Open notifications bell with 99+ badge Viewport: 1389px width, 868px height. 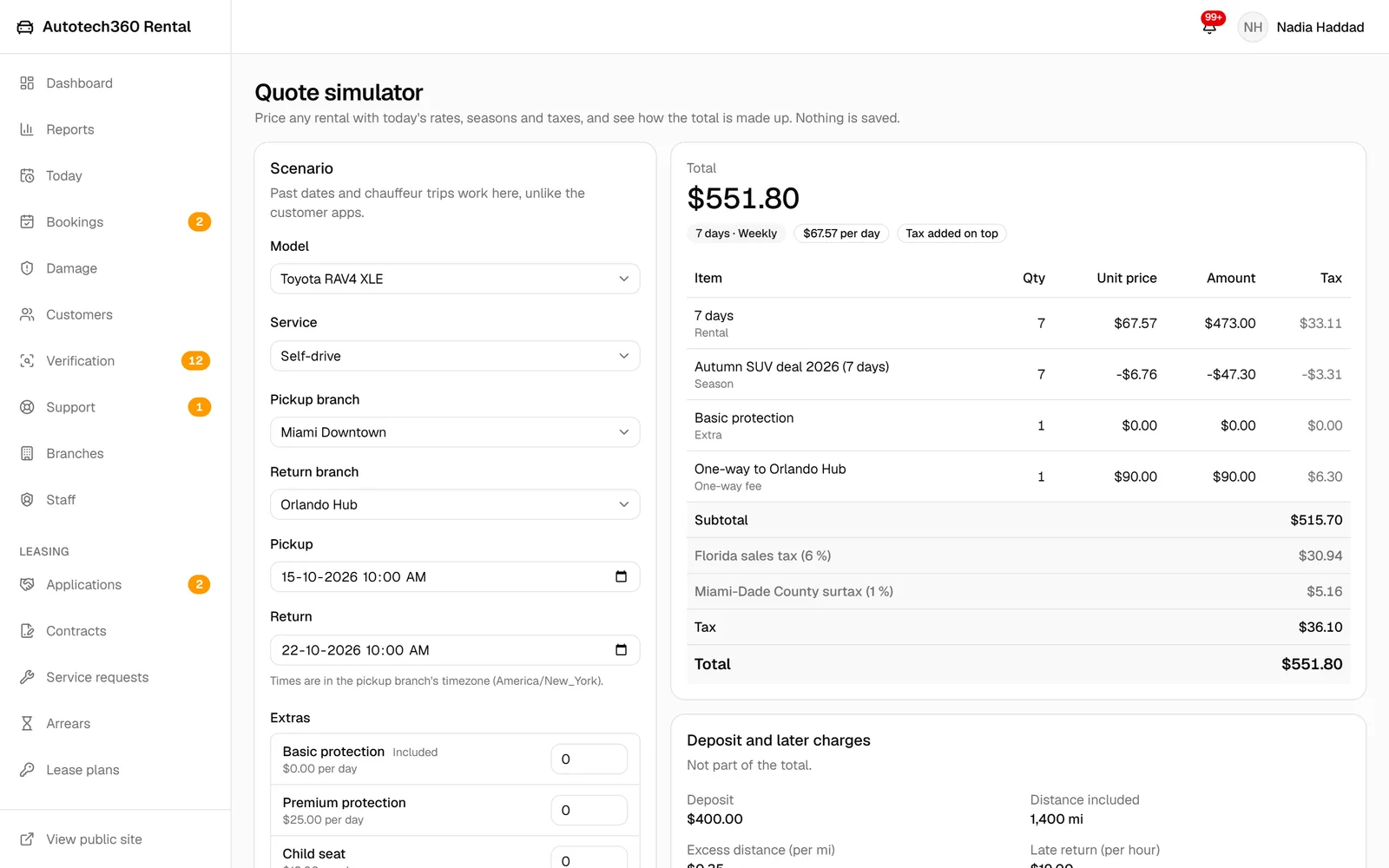point(1209,26)
